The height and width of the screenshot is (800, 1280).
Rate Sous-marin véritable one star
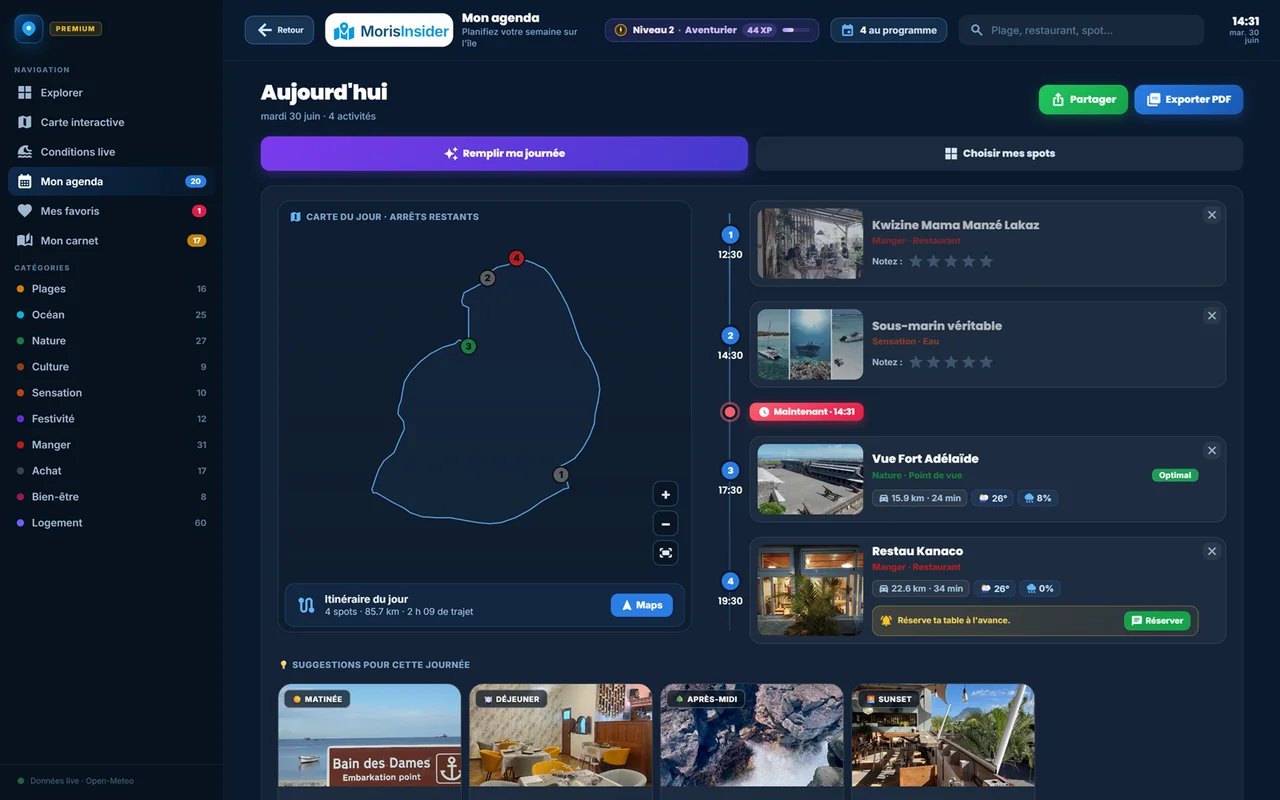pos(915,362)
